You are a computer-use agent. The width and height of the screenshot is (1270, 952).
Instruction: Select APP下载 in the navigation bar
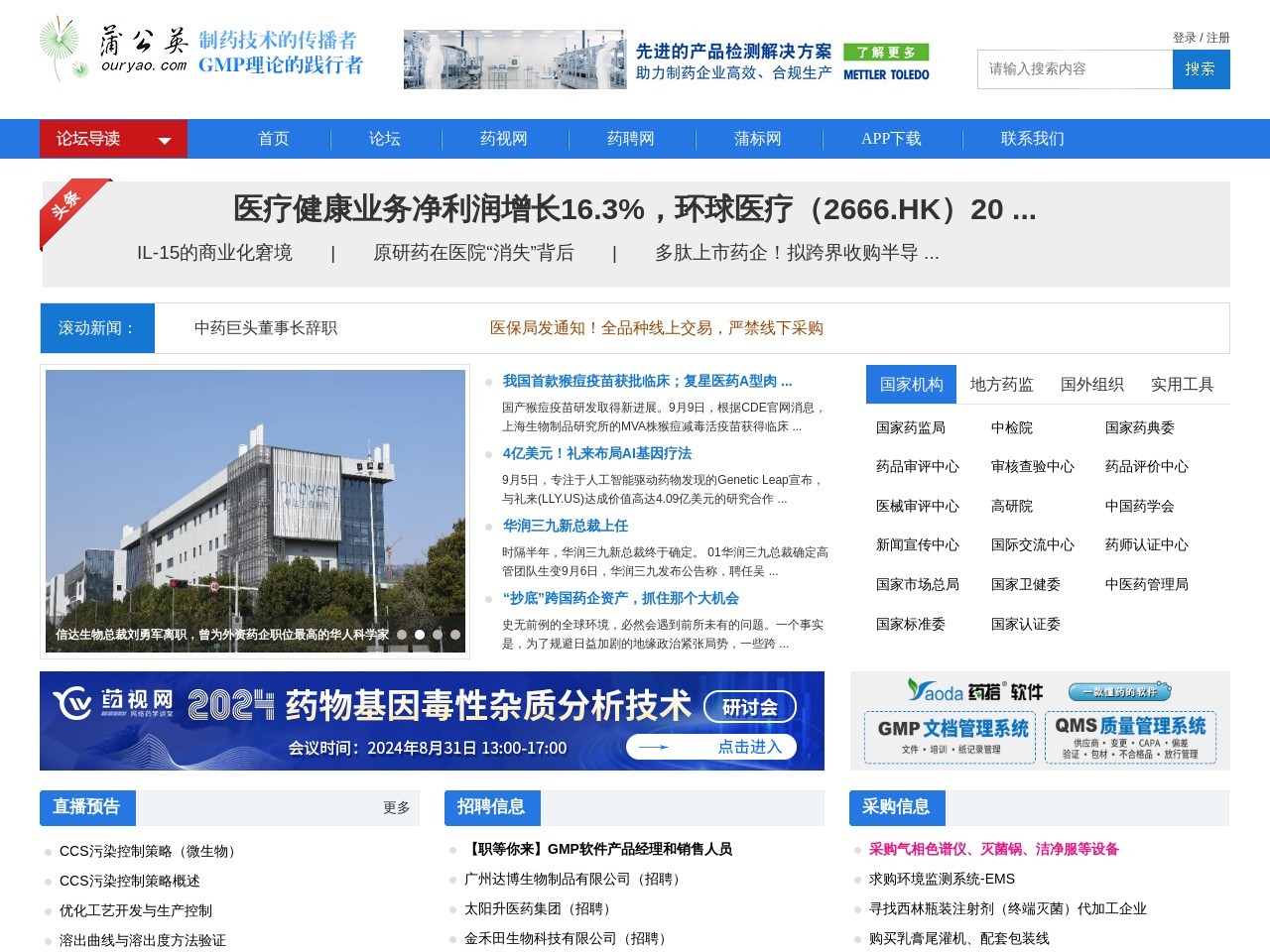[892, 139]
